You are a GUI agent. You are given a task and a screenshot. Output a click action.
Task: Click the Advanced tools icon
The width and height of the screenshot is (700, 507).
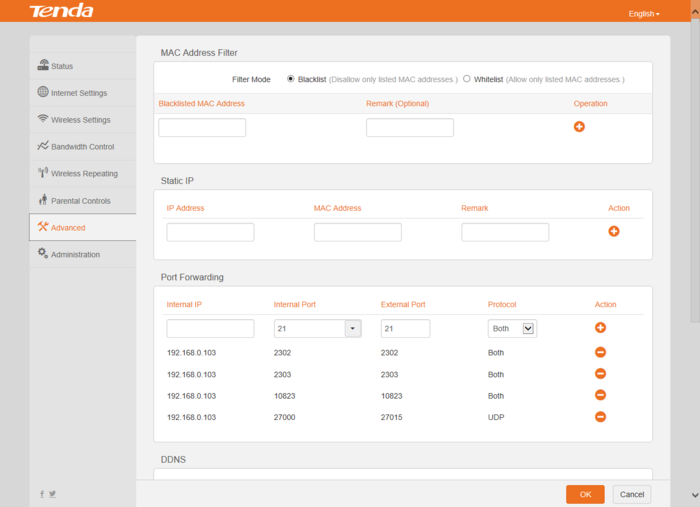coord(43,227)
